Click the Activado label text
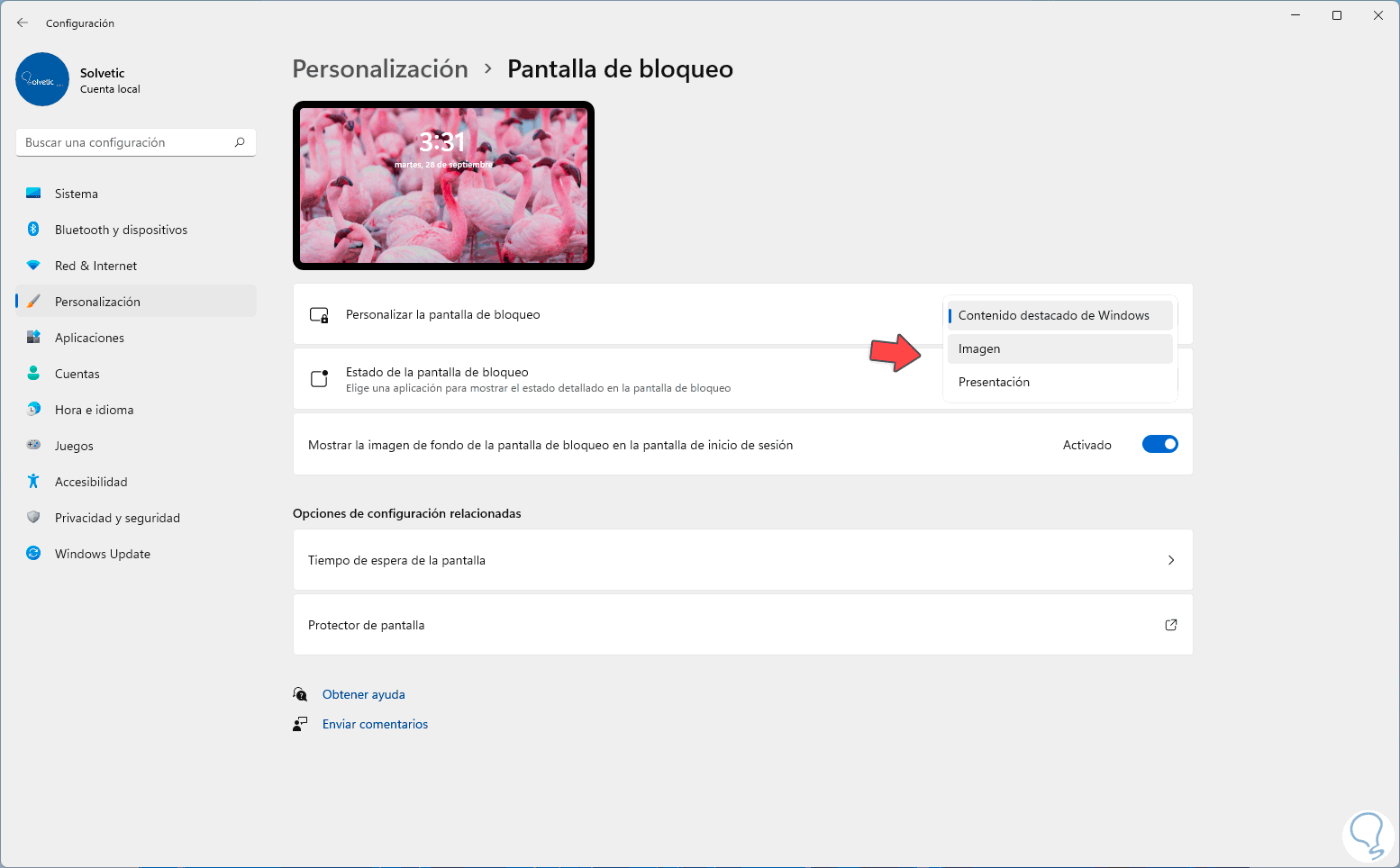Image resolution: width=1400 pixels, height=868 pixels. [1087, 445]
